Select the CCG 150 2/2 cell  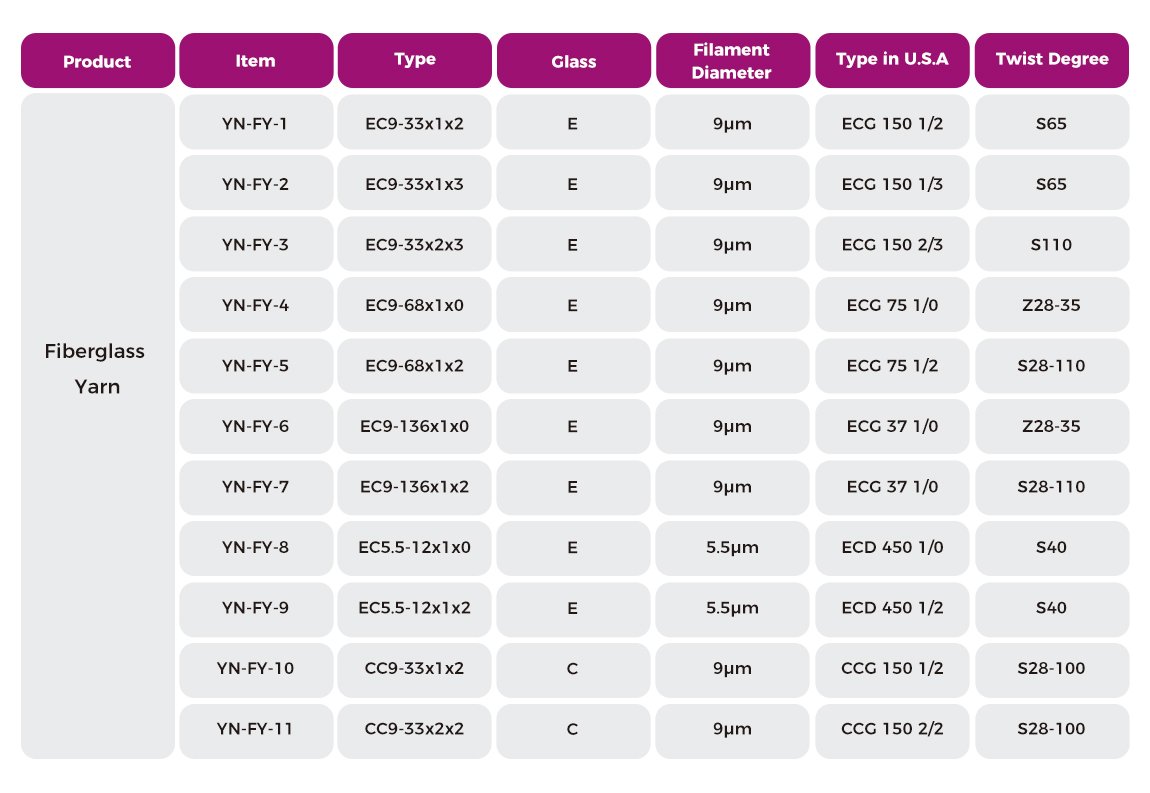[892, 729]
